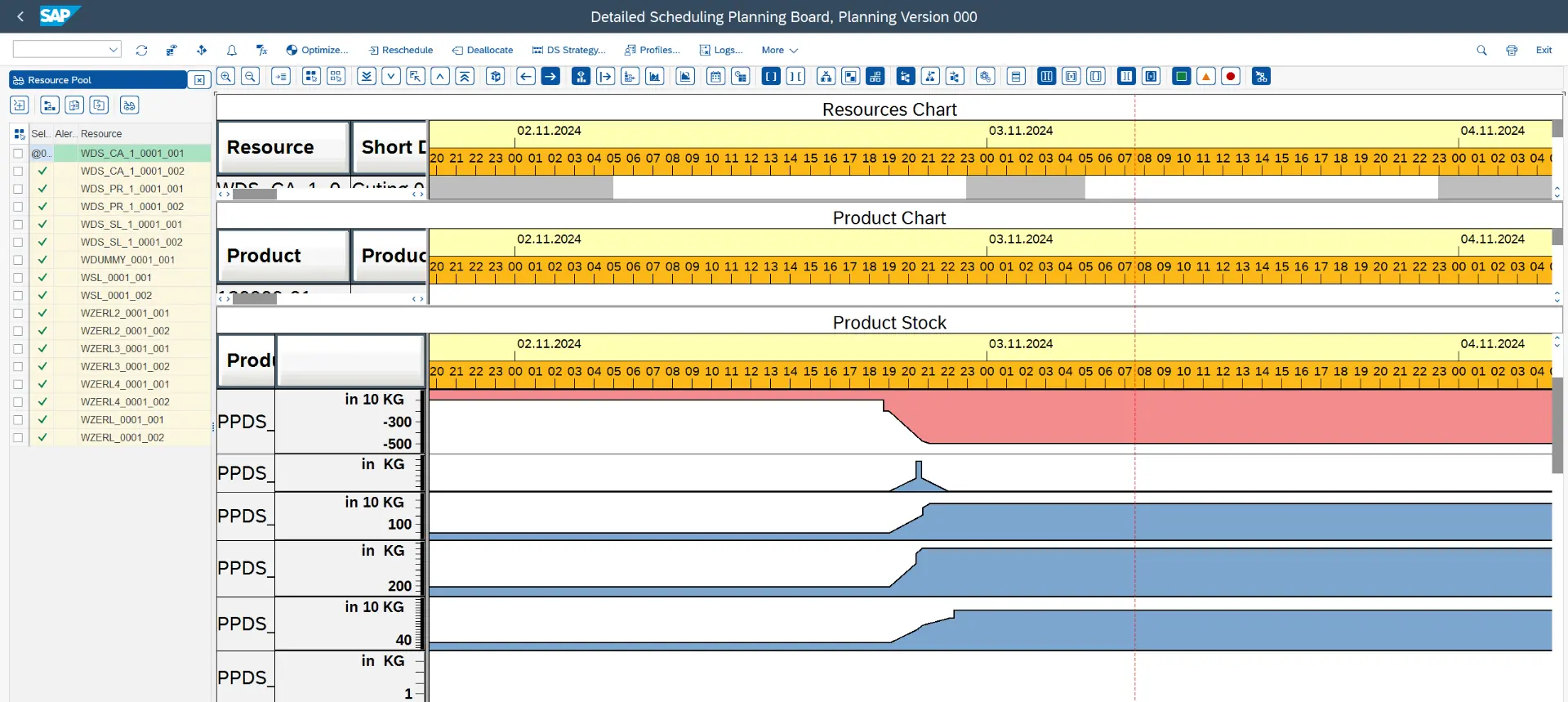Click the search magnifier icon top right
This screenshot has width=1568, height=702.
click(x=1481, y=50)
